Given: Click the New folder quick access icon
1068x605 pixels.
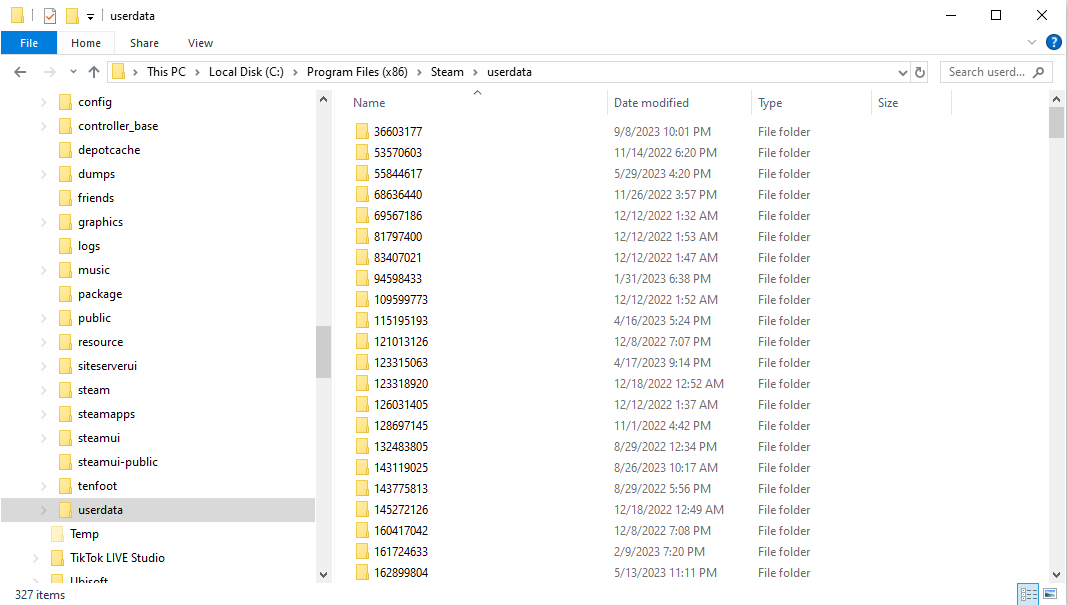Looking at the screenshot, I should 72,16.
